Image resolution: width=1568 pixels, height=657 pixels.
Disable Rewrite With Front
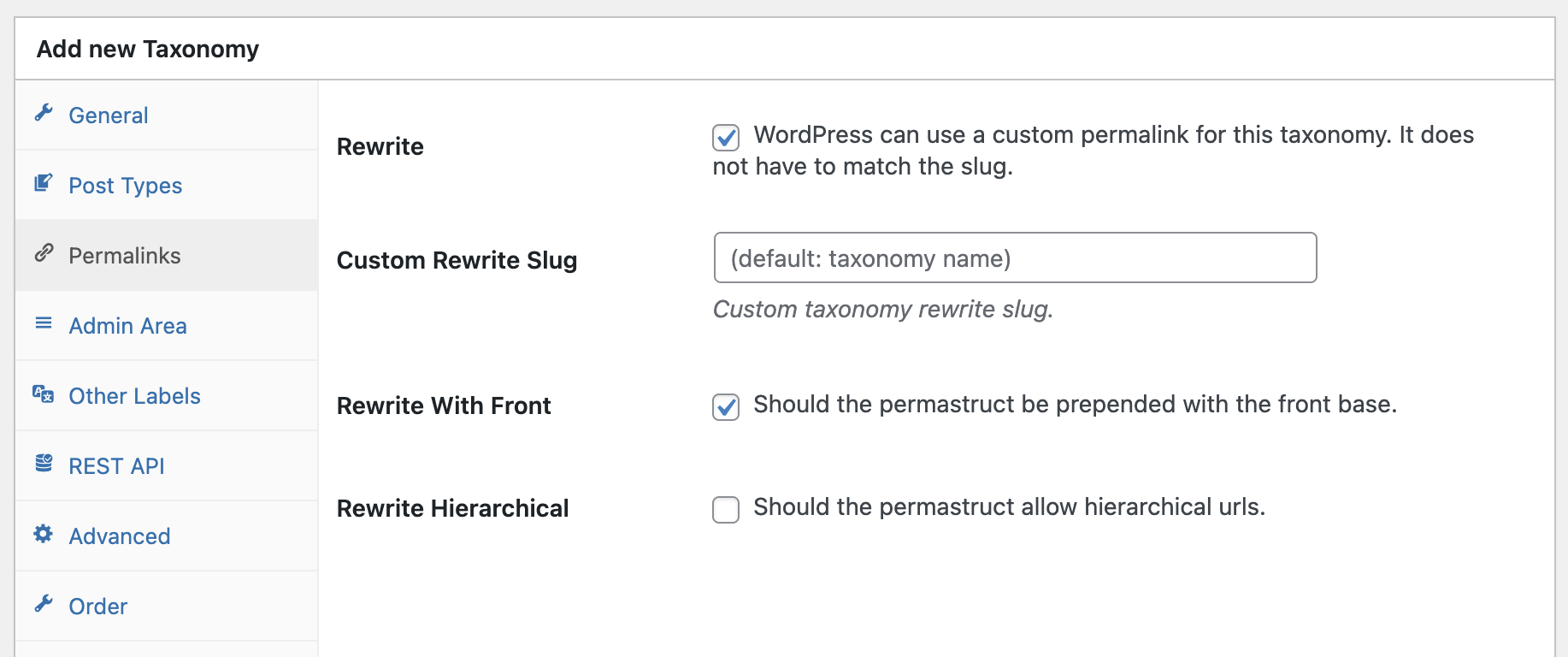726,408
